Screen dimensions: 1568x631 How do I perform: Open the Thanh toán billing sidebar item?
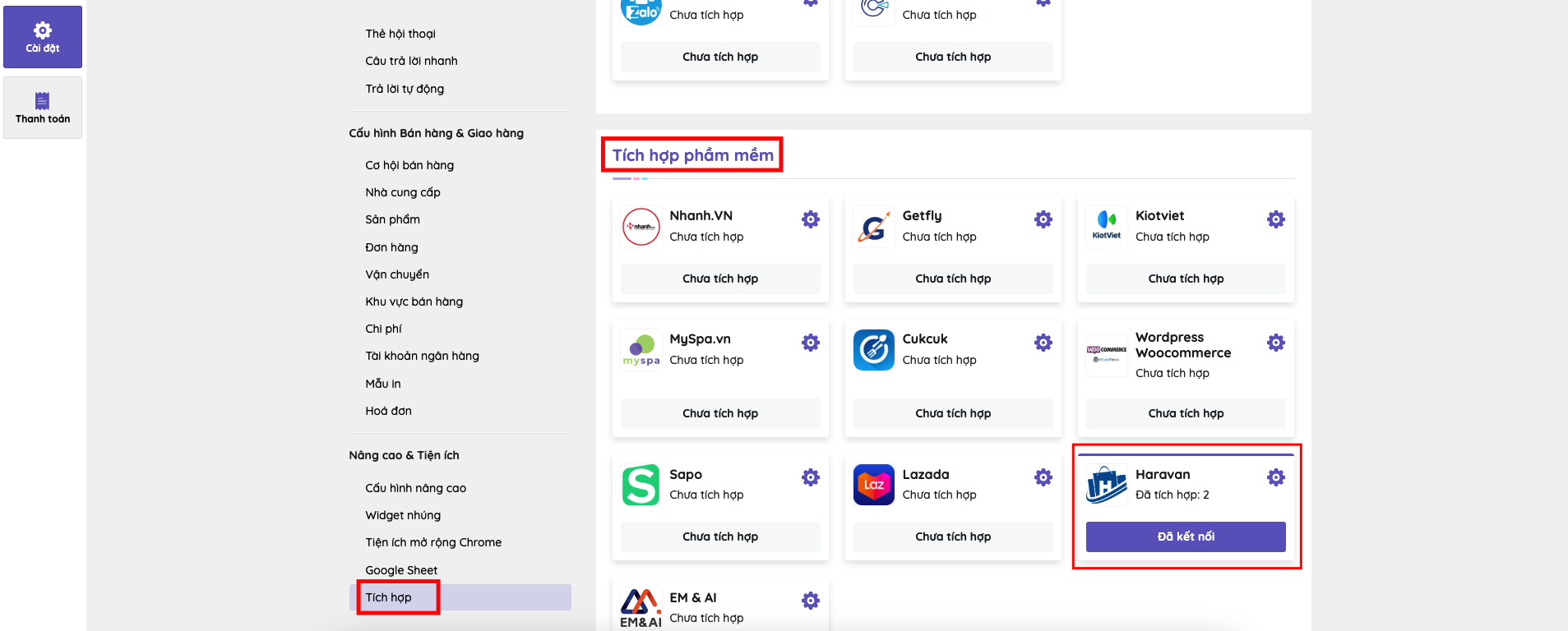(x=43, y=108)
